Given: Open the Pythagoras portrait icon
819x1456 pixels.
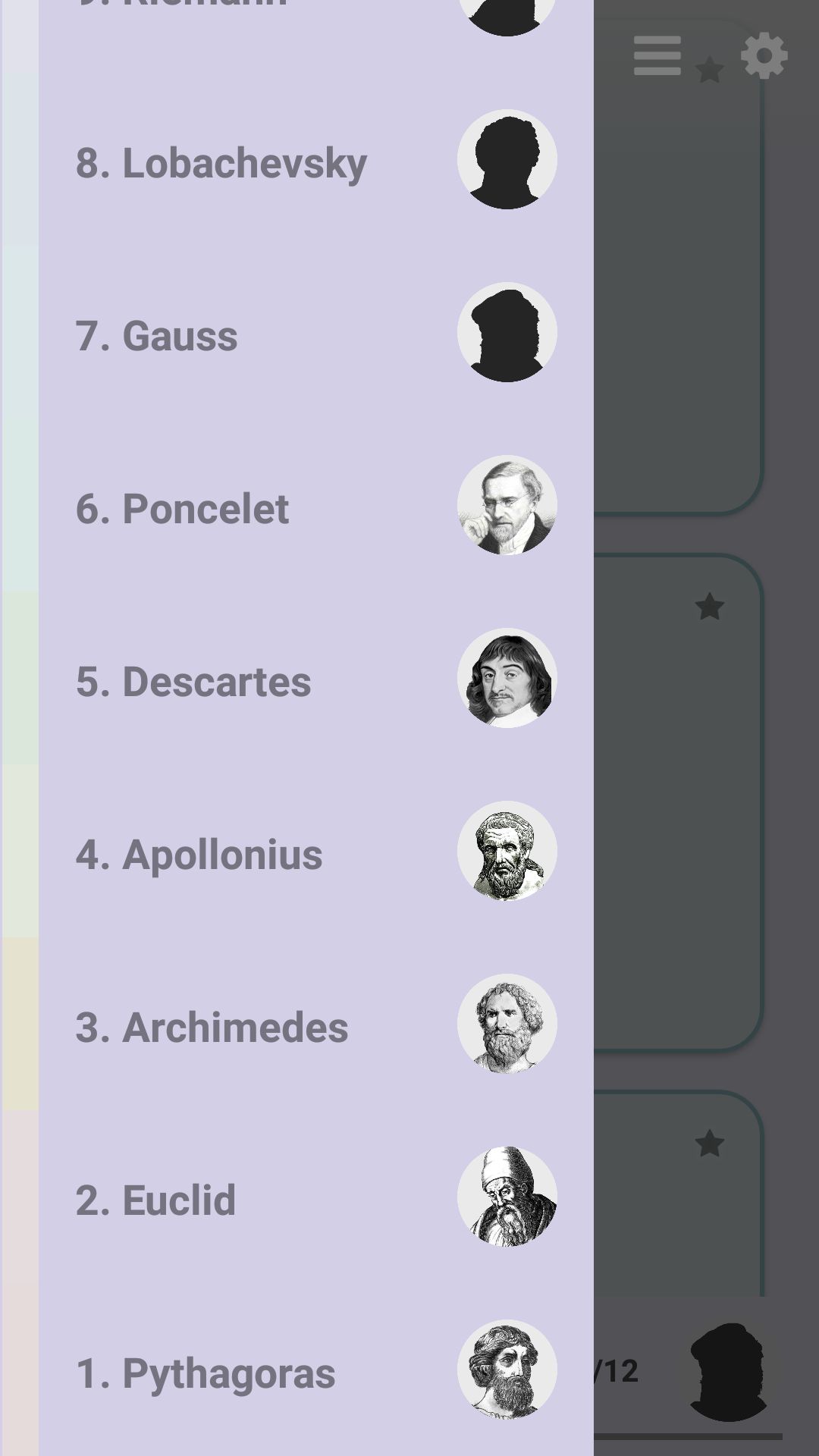Looking at the screenshot, I should click(x=507, y=1370).
